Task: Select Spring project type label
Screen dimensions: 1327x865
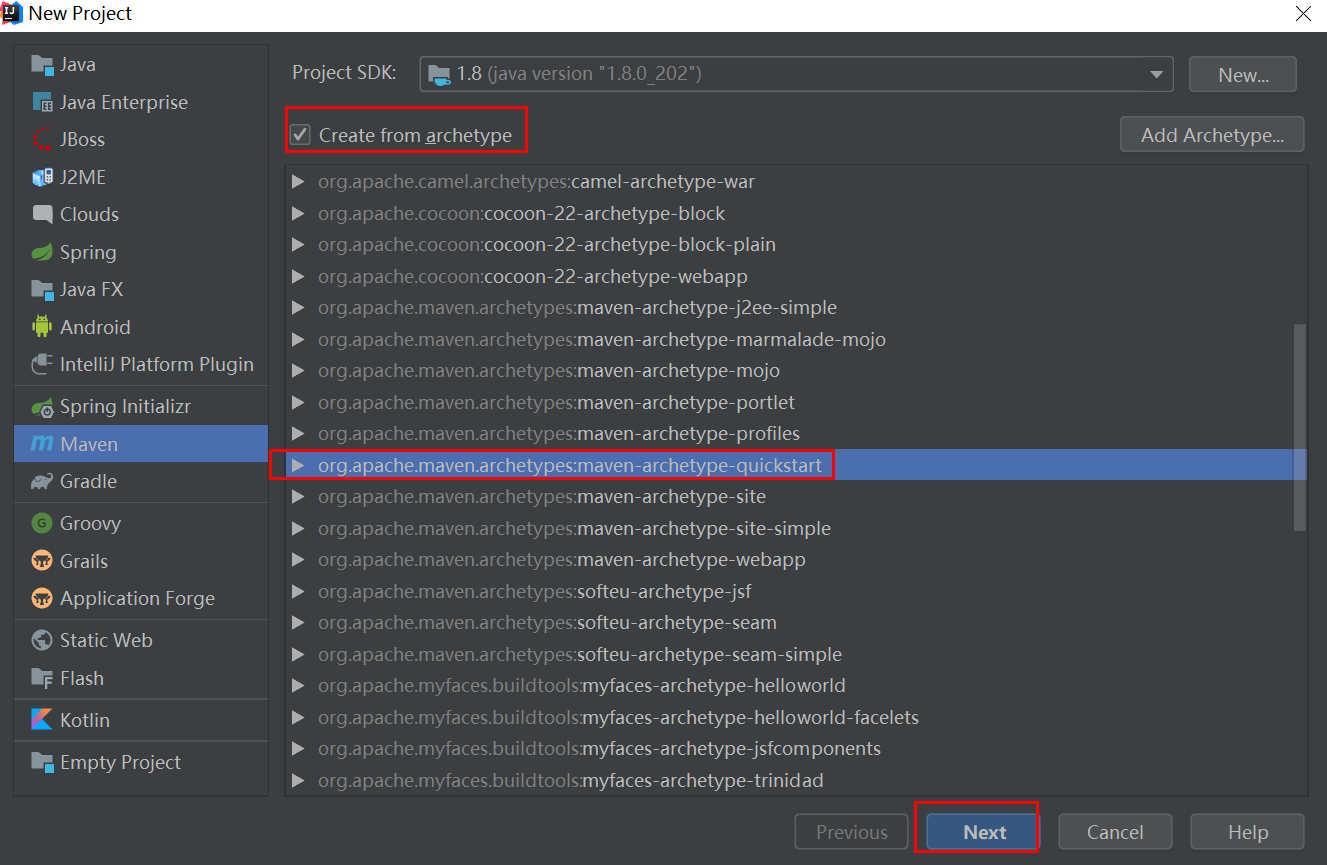Action: pos(88,252)
